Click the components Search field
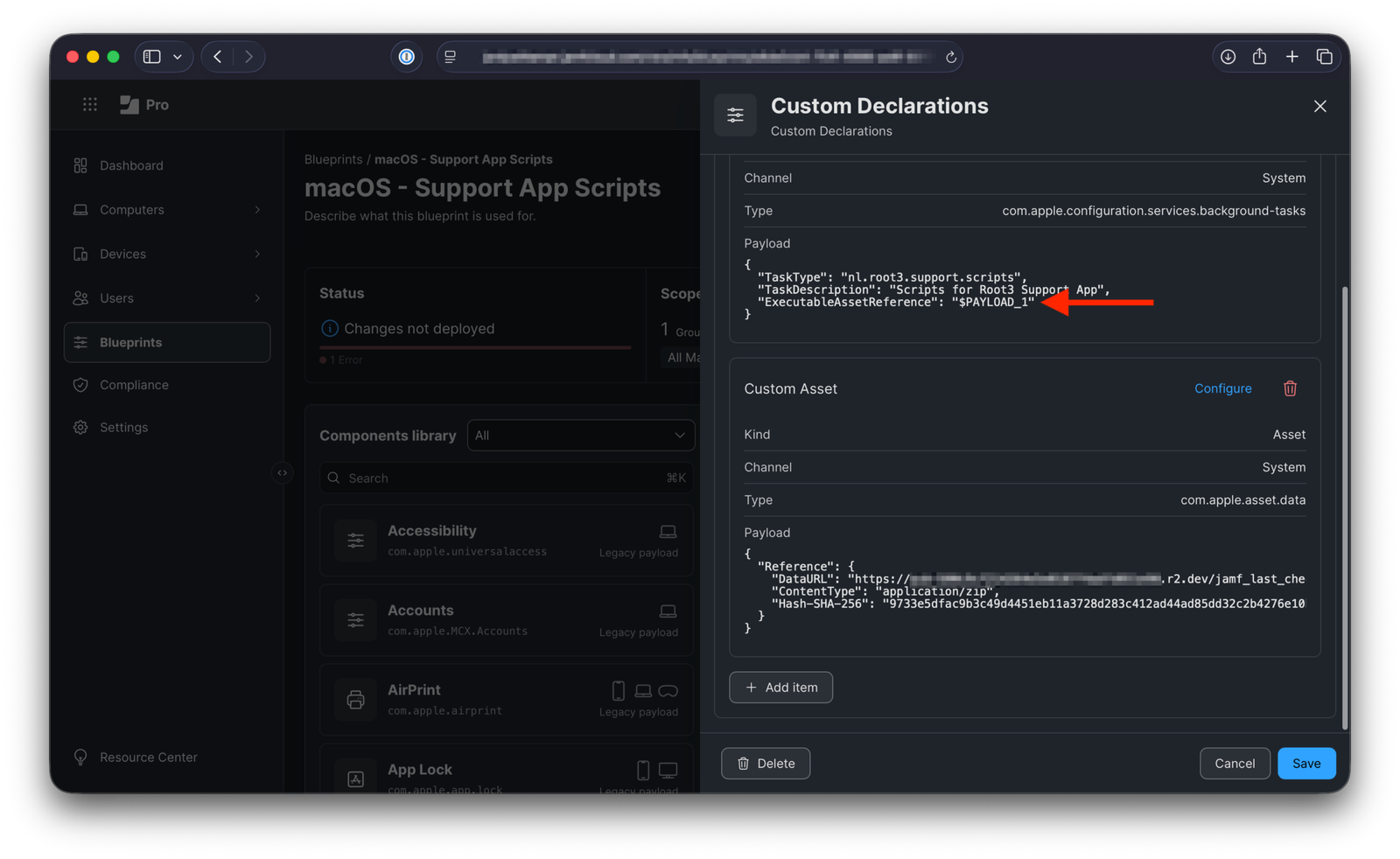 (x=499, y=478)
